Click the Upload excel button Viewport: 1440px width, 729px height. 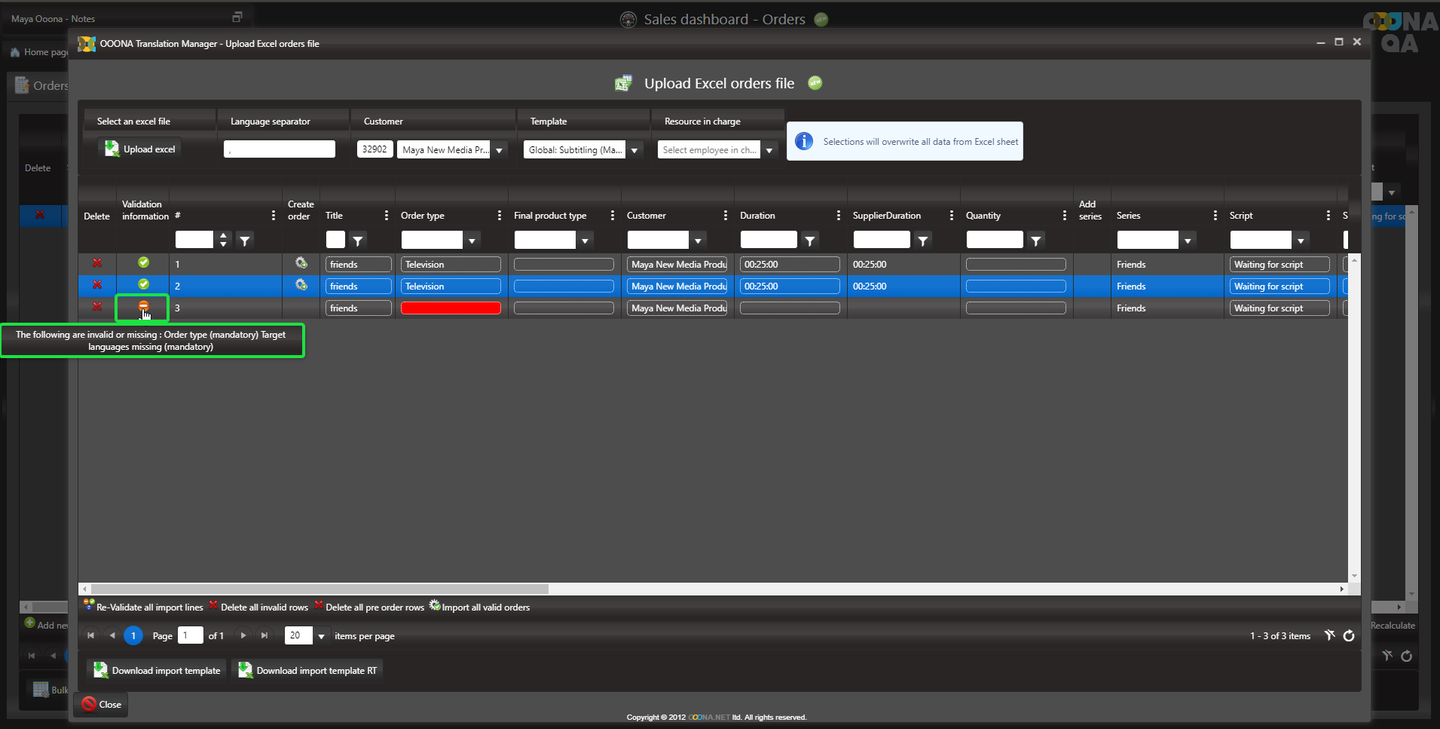click(x=140, y=149)
